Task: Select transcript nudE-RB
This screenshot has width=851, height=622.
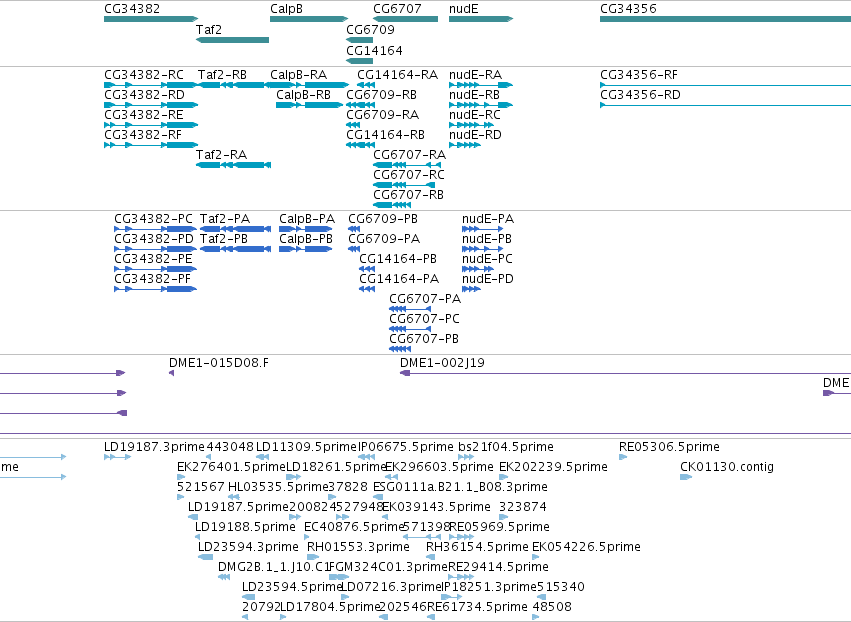Action: click(x=474, y=94)
